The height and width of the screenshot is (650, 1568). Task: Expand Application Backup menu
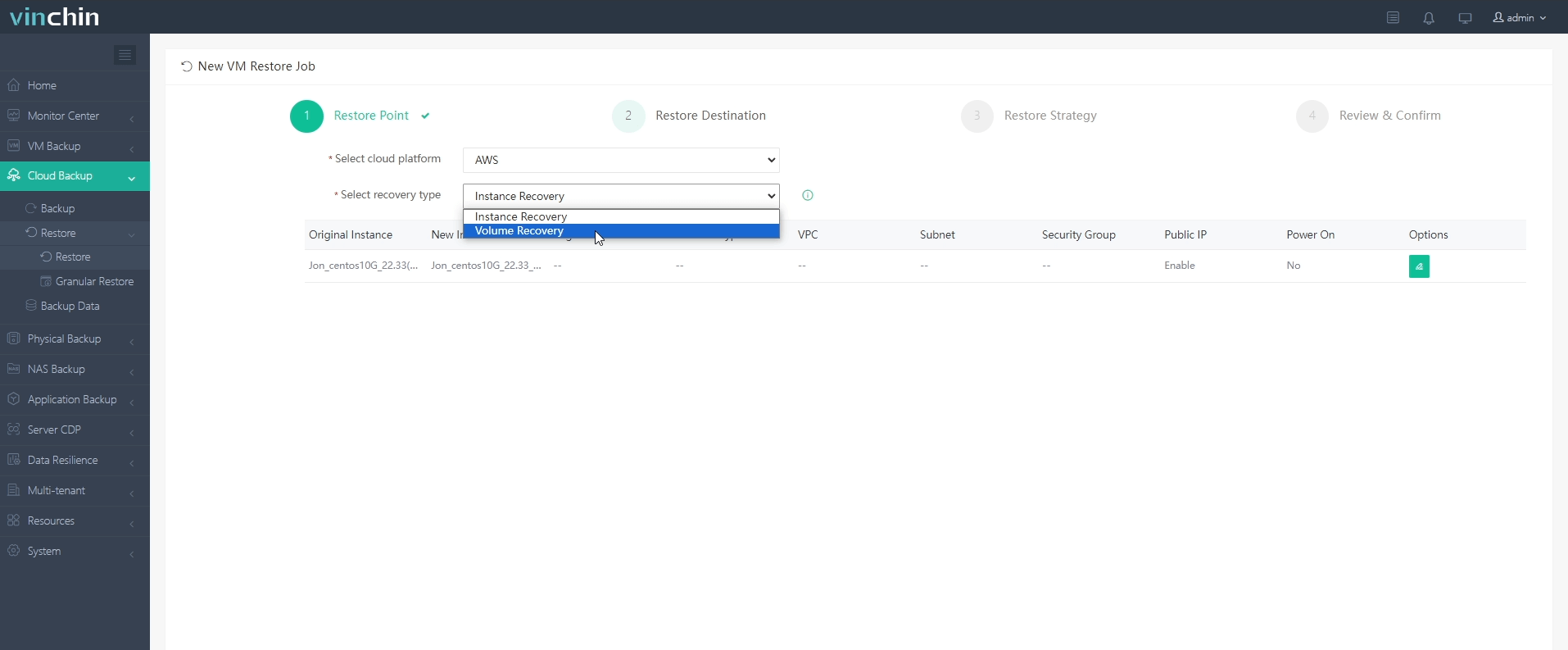[x=75, y=399]
